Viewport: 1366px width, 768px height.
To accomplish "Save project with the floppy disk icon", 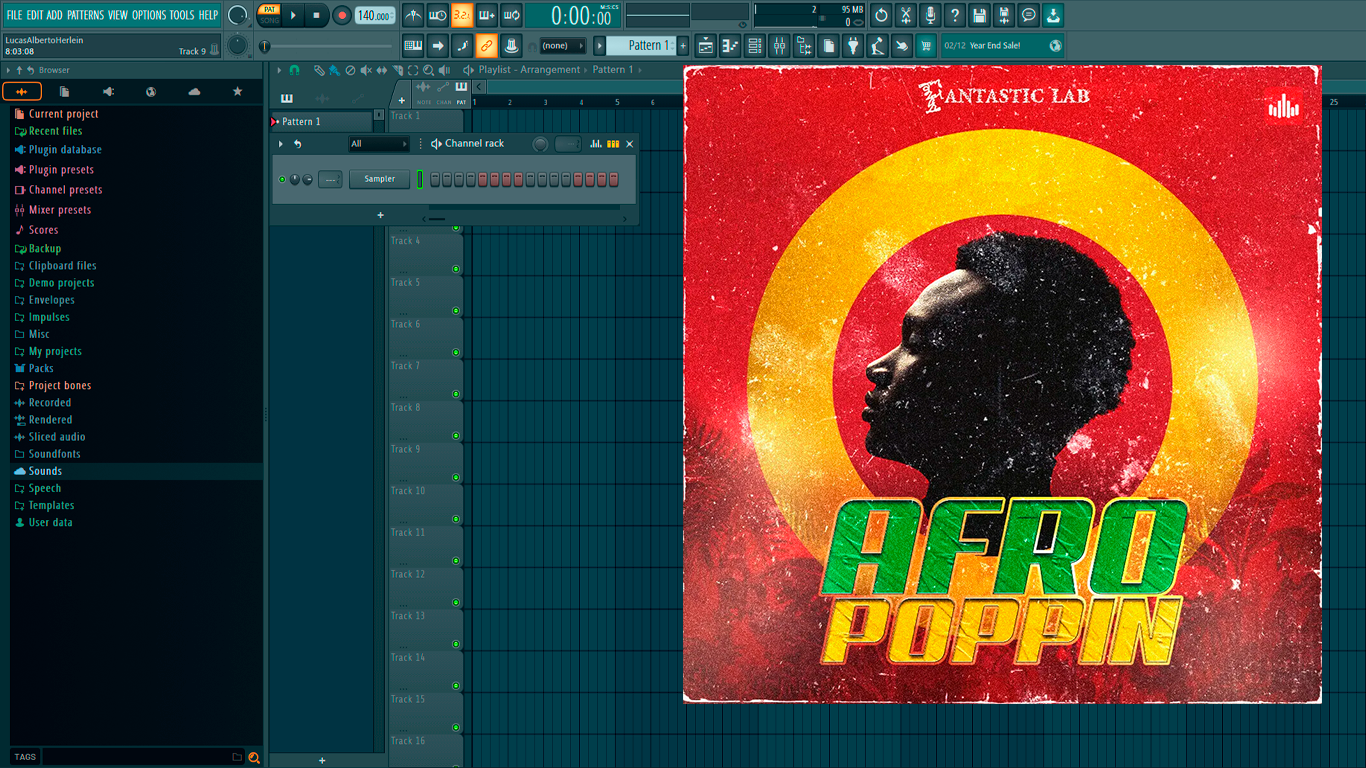I will coord(980,15).
